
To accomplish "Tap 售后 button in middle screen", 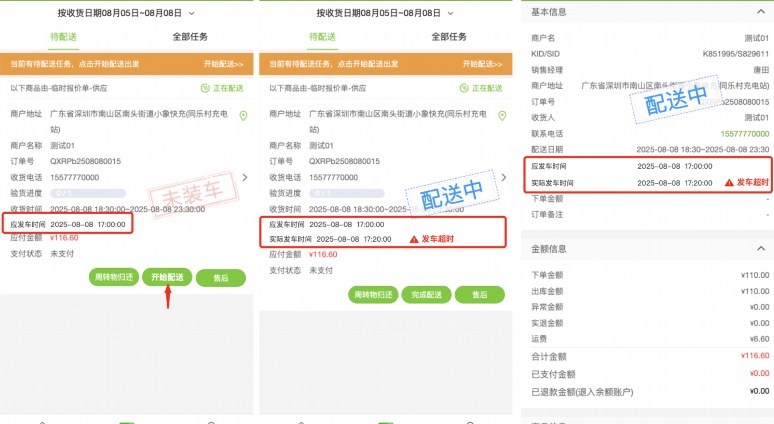I will point(480,295).
